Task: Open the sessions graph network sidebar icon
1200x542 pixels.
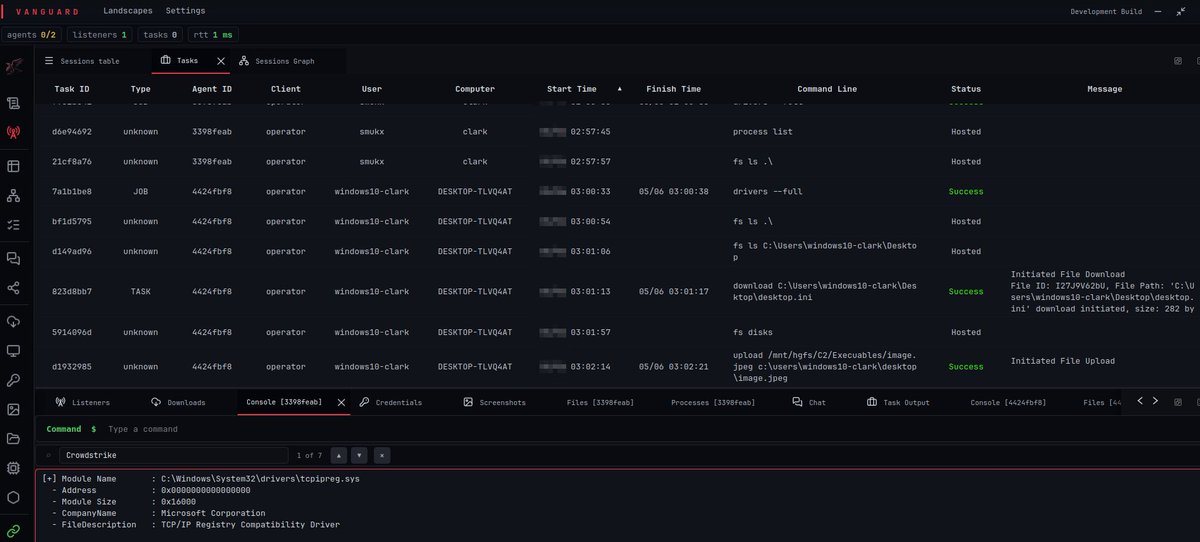Action: tap(14, 195)
